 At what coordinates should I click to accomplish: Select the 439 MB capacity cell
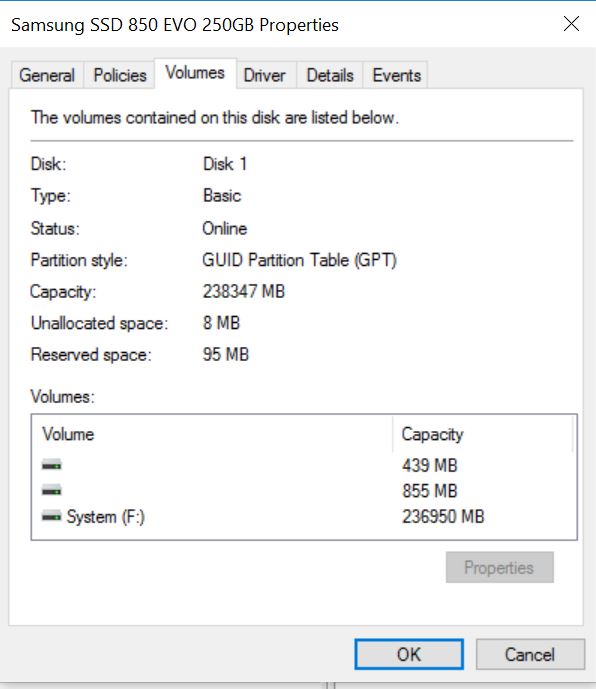(429, 465)
